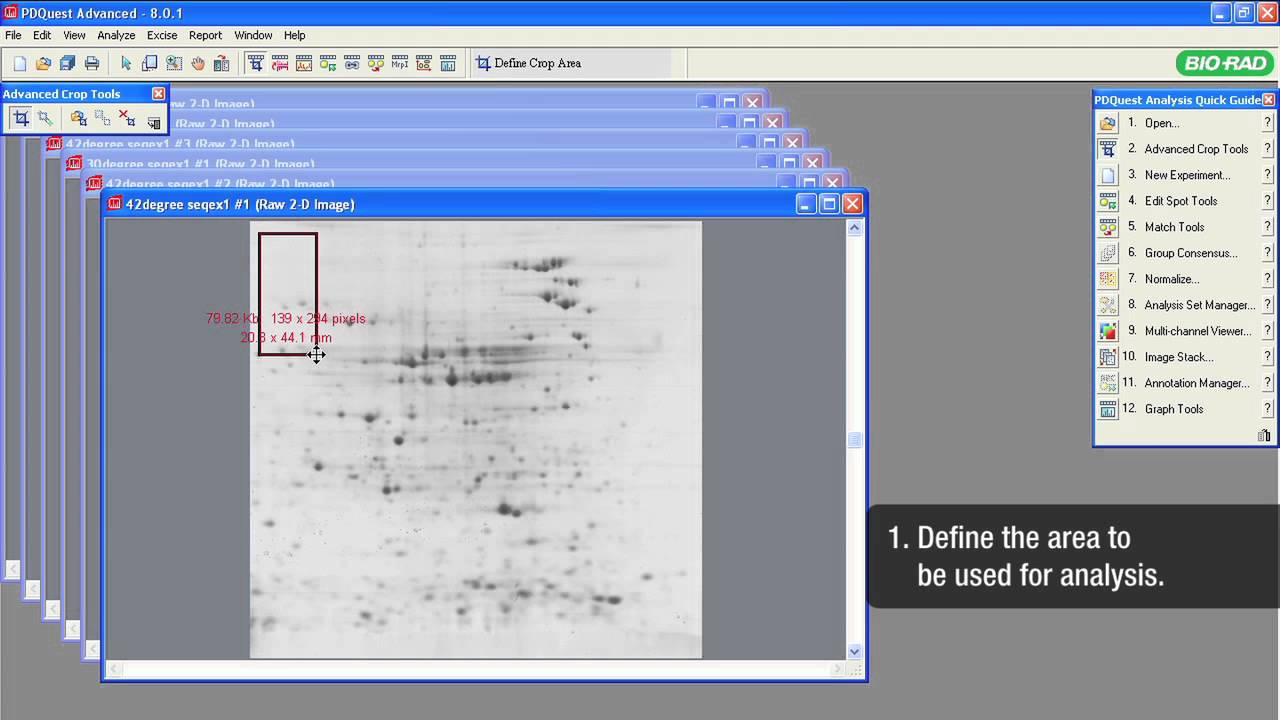Viewport: 1280px width, 720px height.
Task: Create a new file using the blank page toolbar icon
Action: click(x=20, y=63)
